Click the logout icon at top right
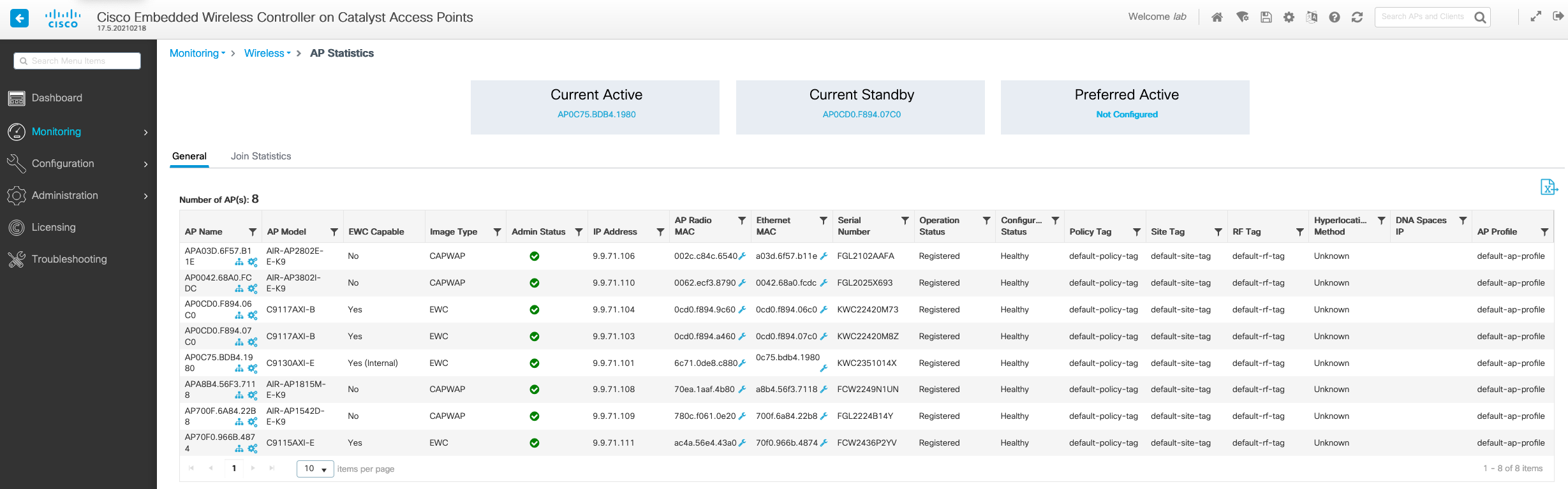1568x489 pixels. click(x=1558, y=17)
